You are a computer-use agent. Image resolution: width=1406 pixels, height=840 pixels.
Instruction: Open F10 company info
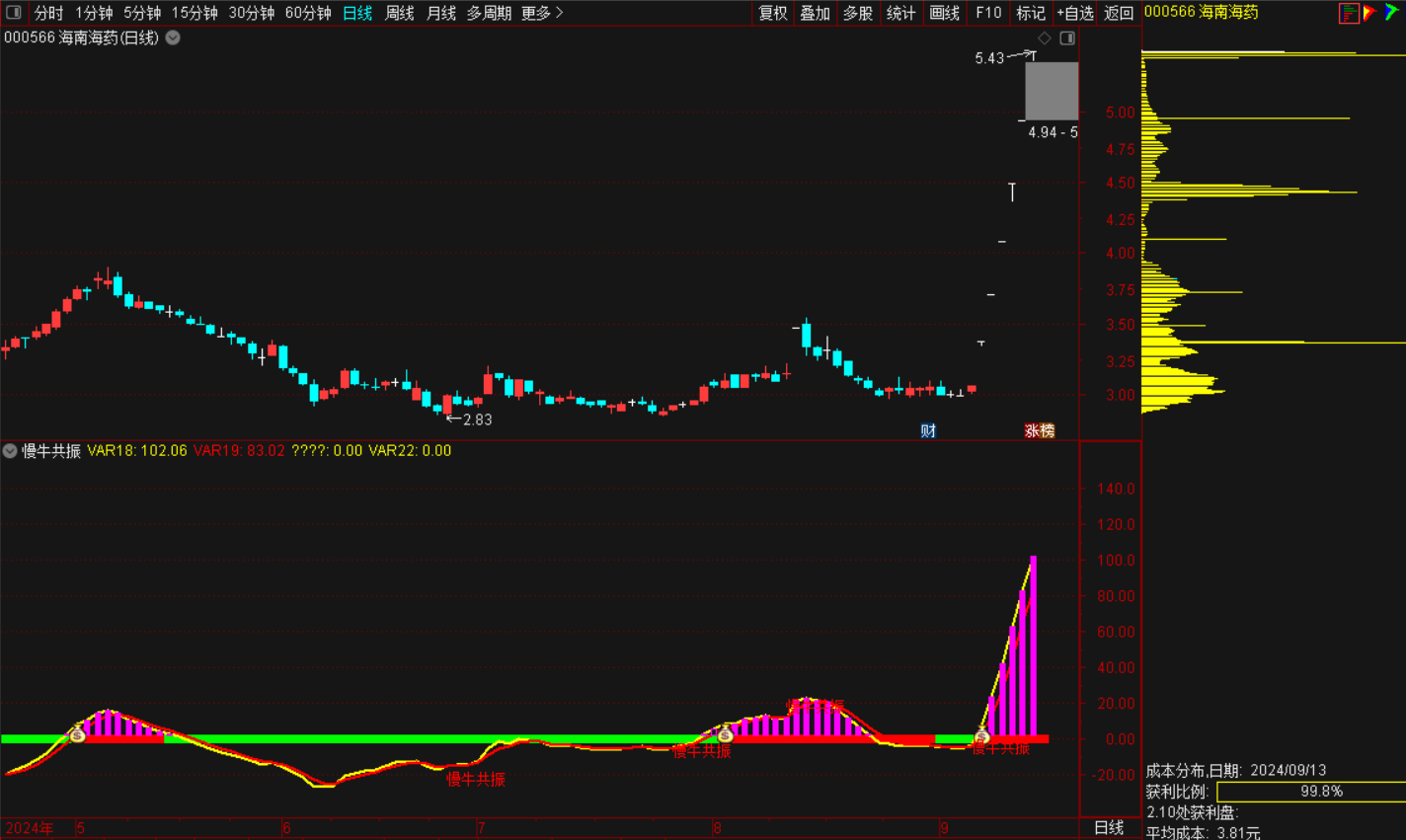coord(988,13)
